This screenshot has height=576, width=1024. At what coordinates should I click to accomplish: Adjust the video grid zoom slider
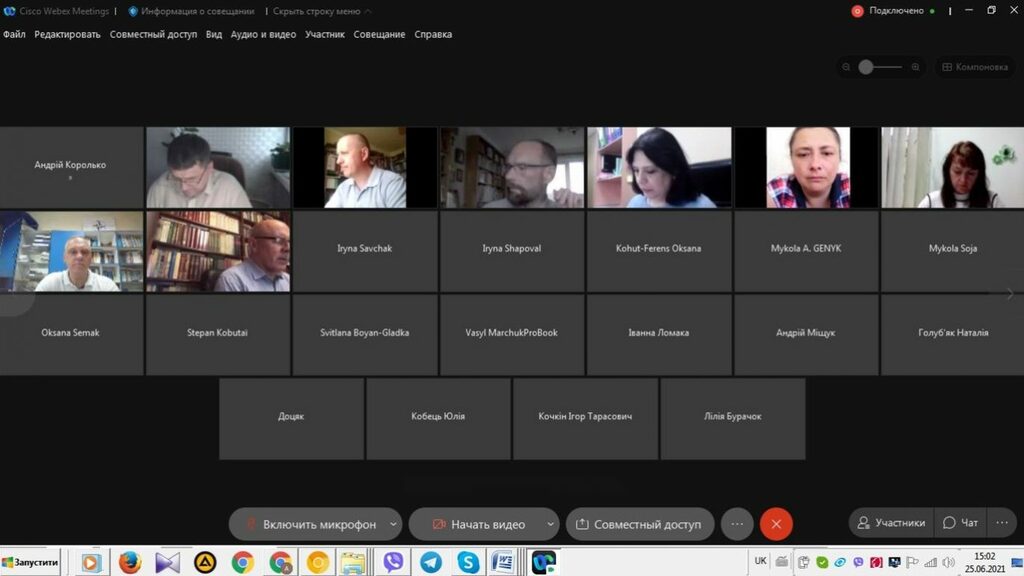867,67
